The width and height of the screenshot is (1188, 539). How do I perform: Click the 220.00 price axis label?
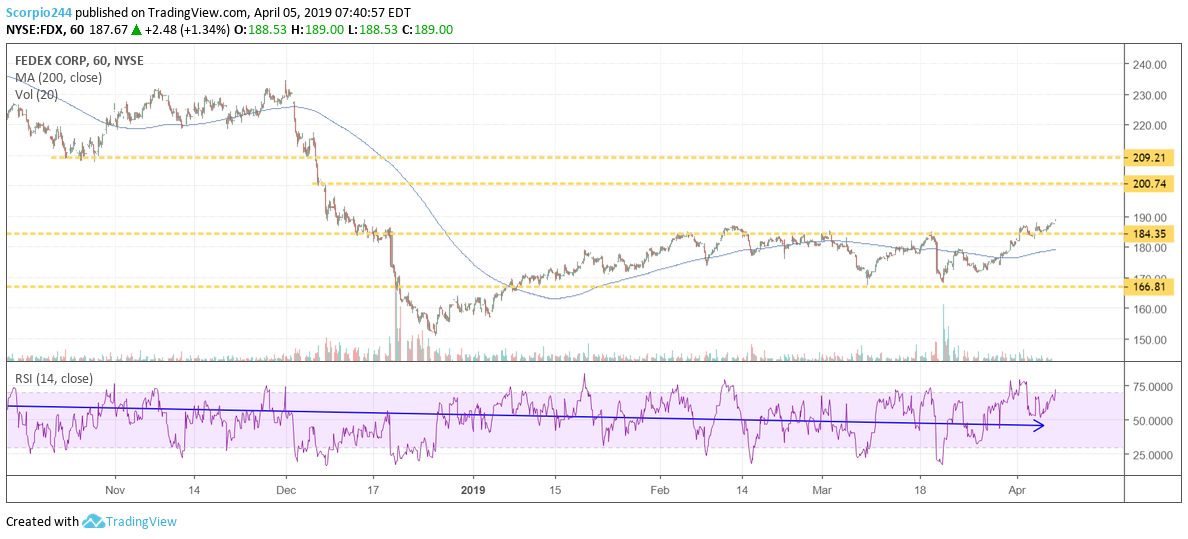coord(1151,126)
